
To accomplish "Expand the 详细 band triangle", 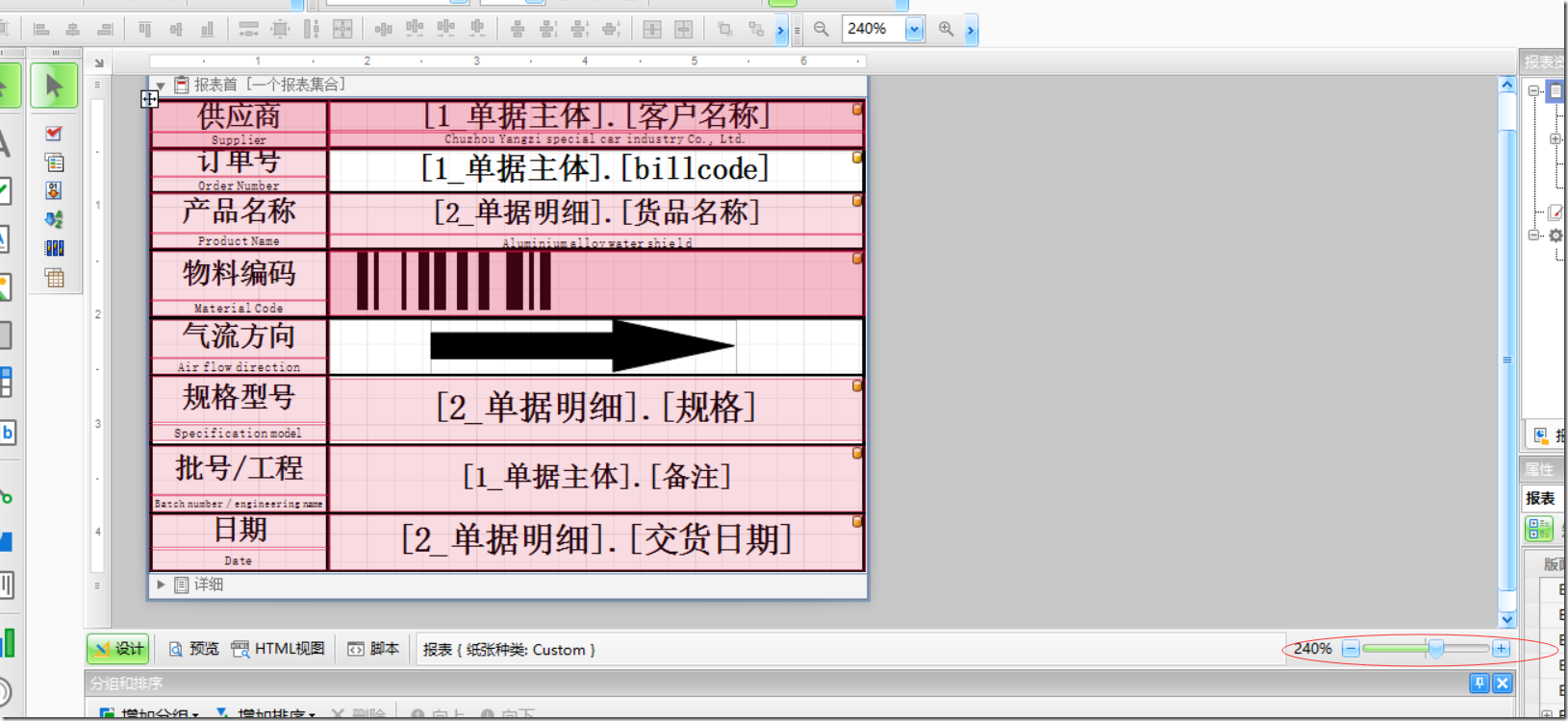I will click(x=161, y=584).
